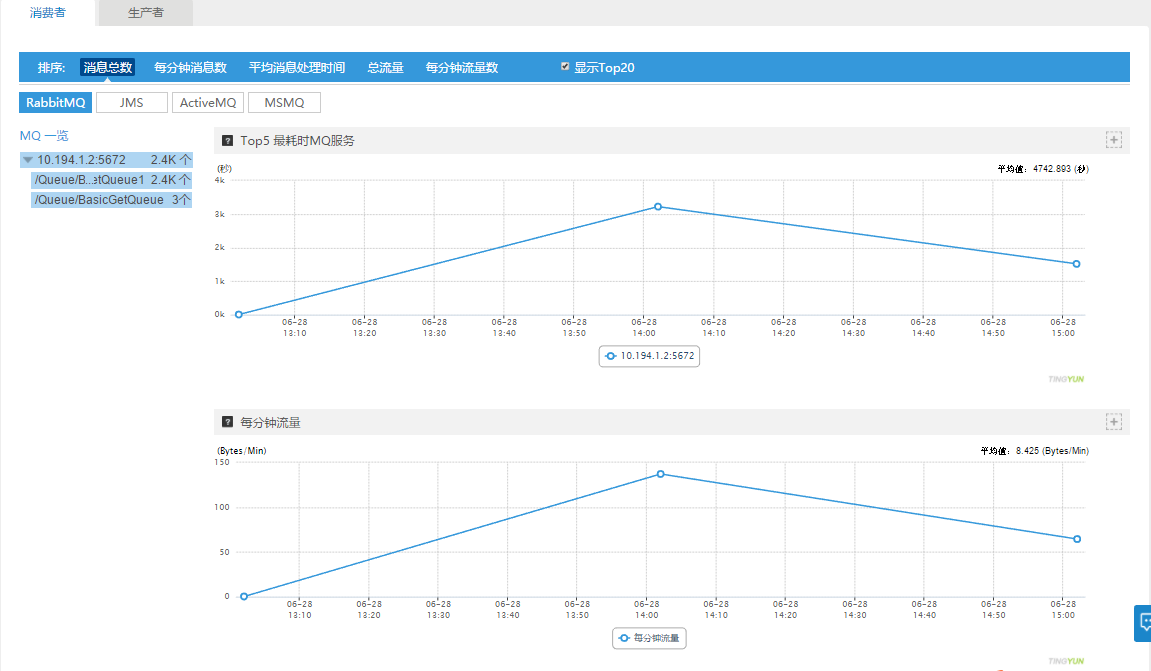Image resolution: width=1151 pixels, height=671 pixels.
Task: Toggle the 10.194.1.2:5672 legend entry
Action: click(x=650, y=356)
